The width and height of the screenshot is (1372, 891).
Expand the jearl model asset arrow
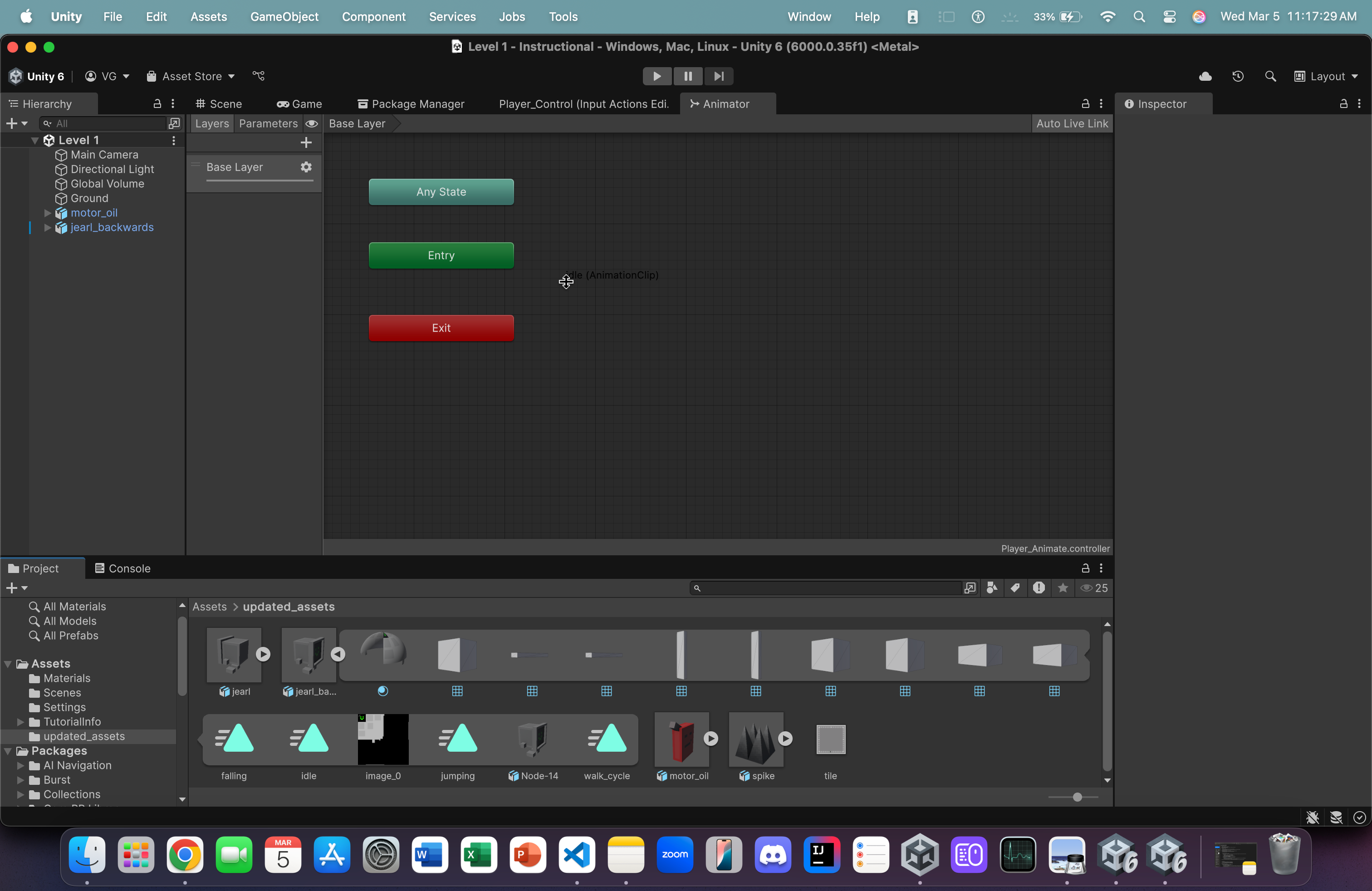pos(263,654)
